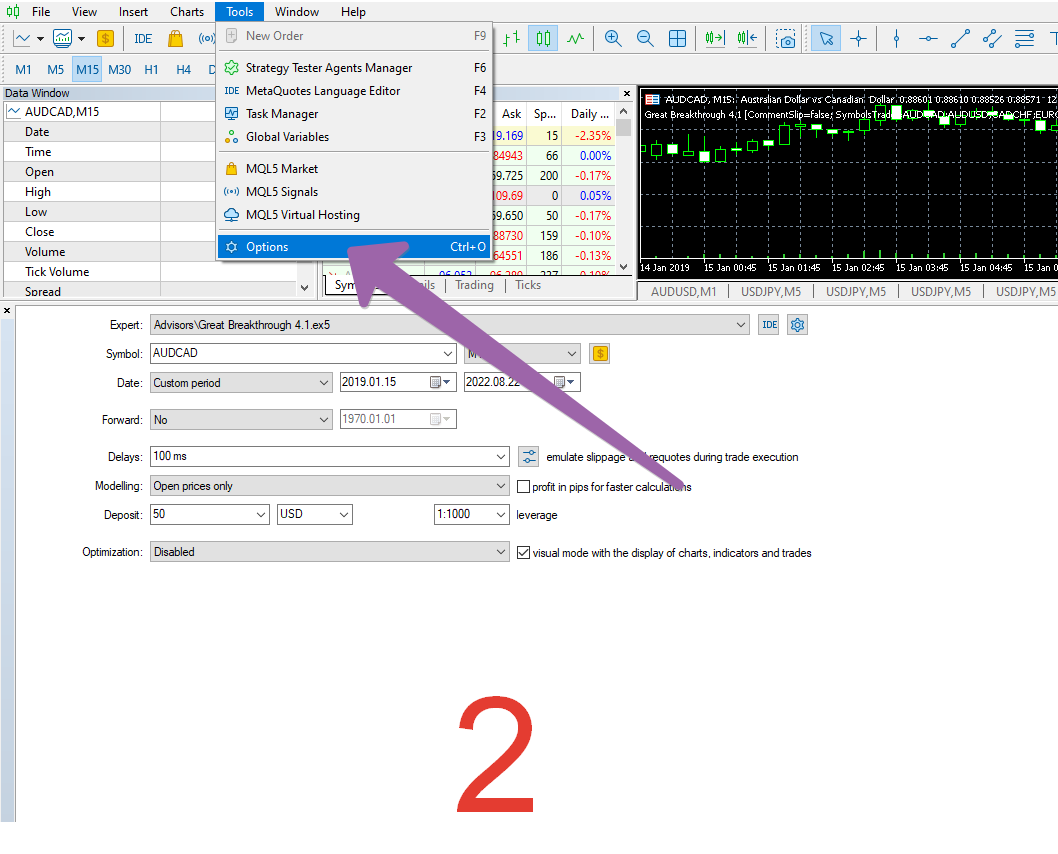Open the Deposit amount dropdown
This screenshot has width=1058, height=854.
click(x=261, y=515)
